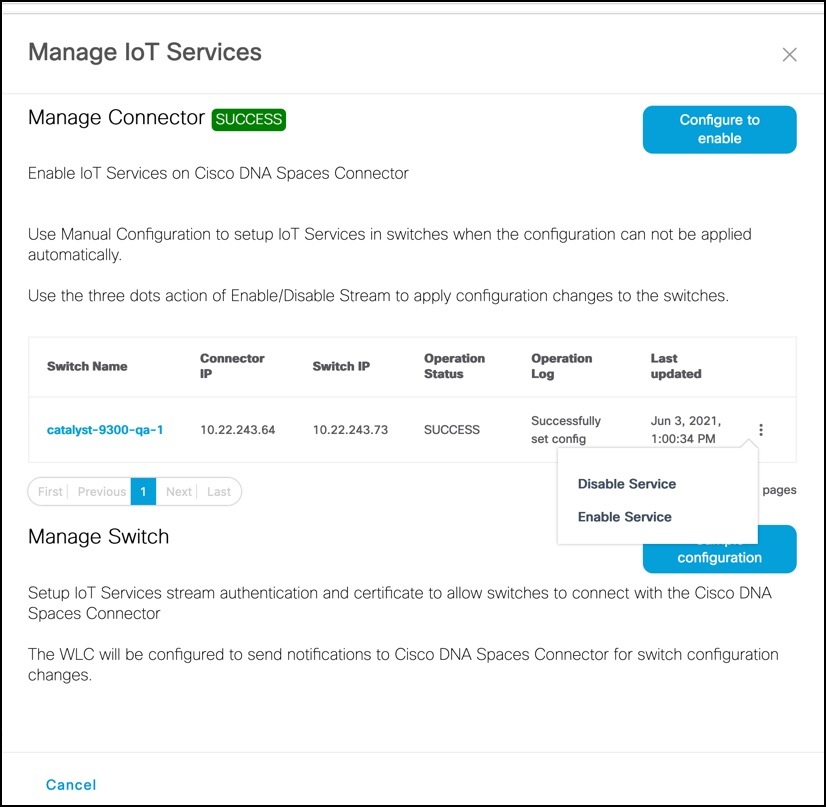This screenshot has height=807, width=826.
Task: Jump to the Last page of switches
Action: (218, 491)
